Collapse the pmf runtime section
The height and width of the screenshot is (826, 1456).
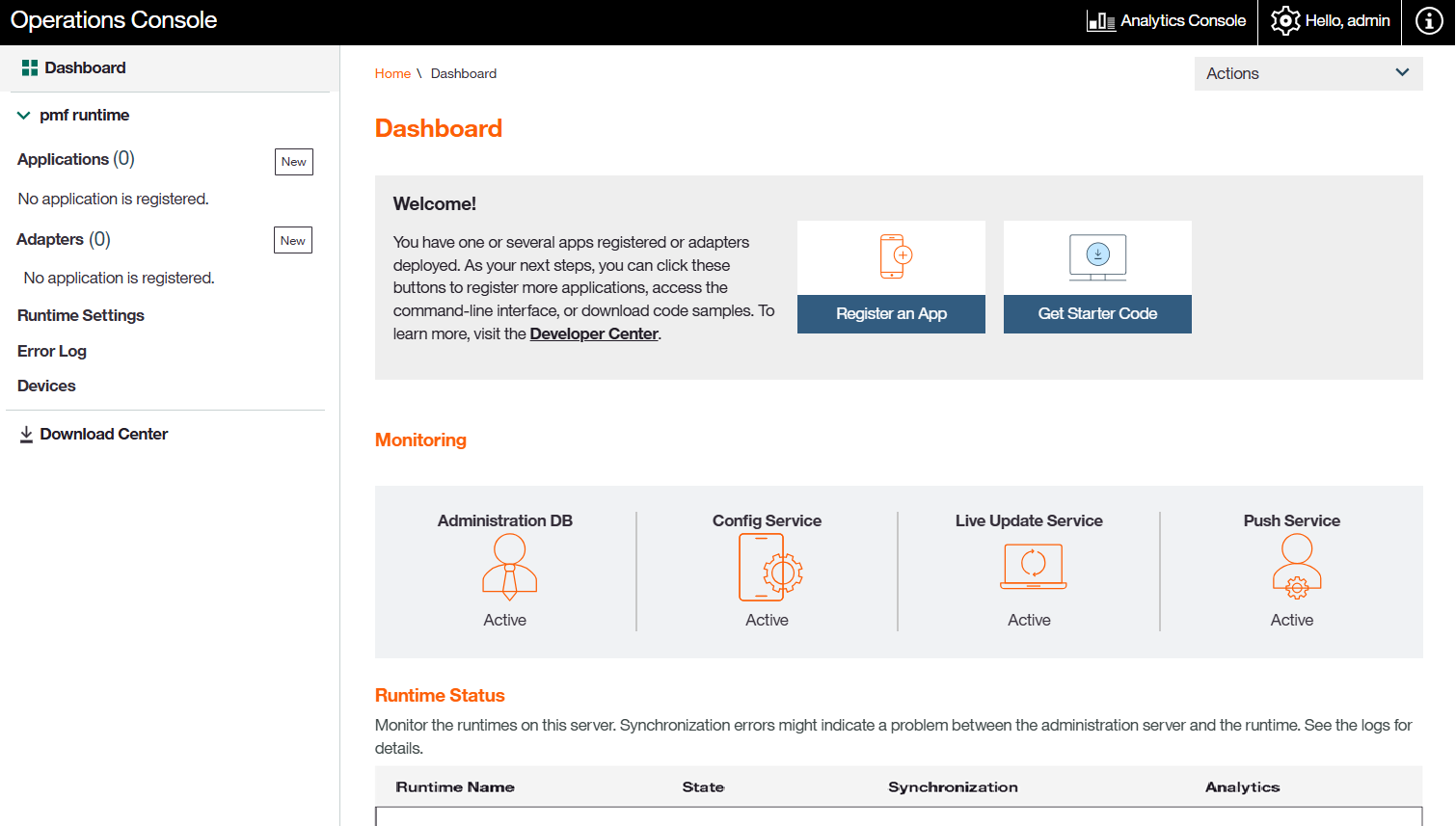click(x=24, y=116)
